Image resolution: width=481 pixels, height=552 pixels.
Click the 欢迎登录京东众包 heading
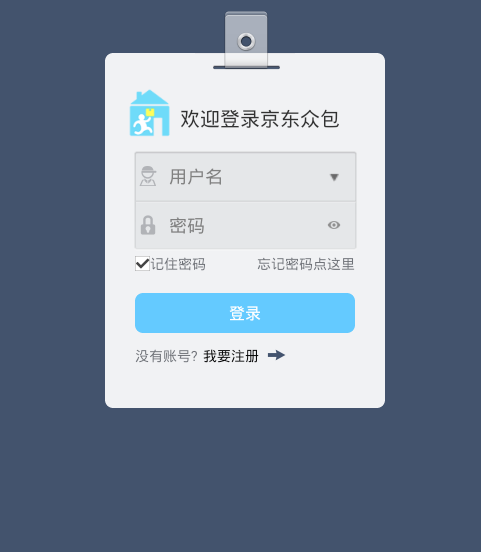[x=260, y=119]
